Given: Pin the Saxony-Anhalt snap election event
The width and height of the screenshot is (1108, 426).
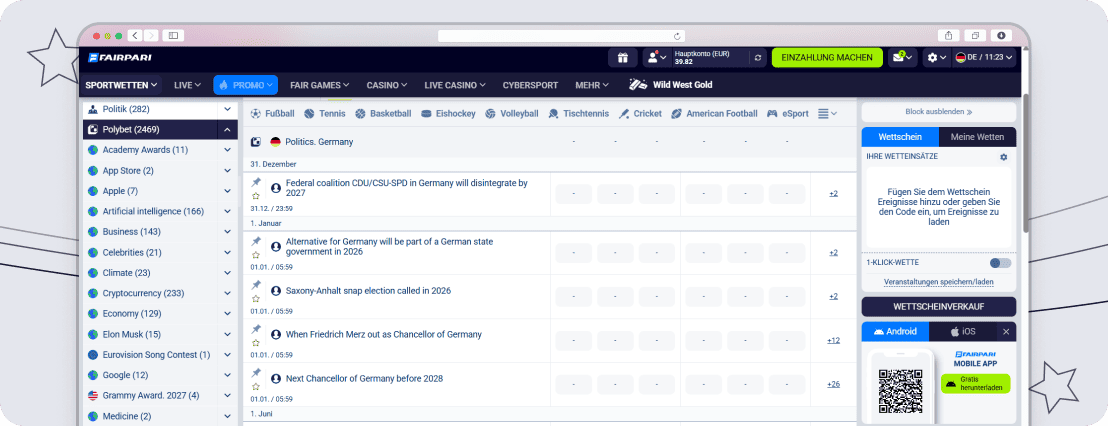Looking at the screenshot, I should pos(256,285).
